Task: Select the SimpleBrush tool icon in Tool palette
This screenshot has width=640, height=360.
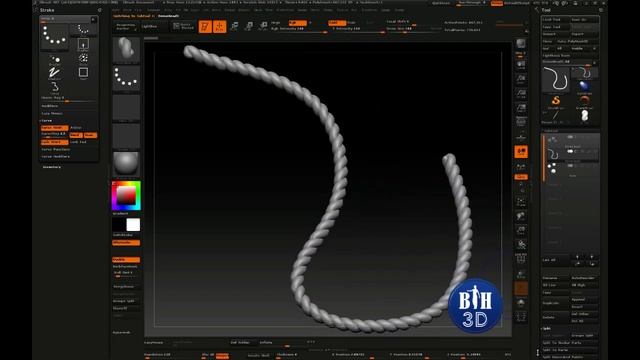Action: pyautogui.click(x=556, y=101)
